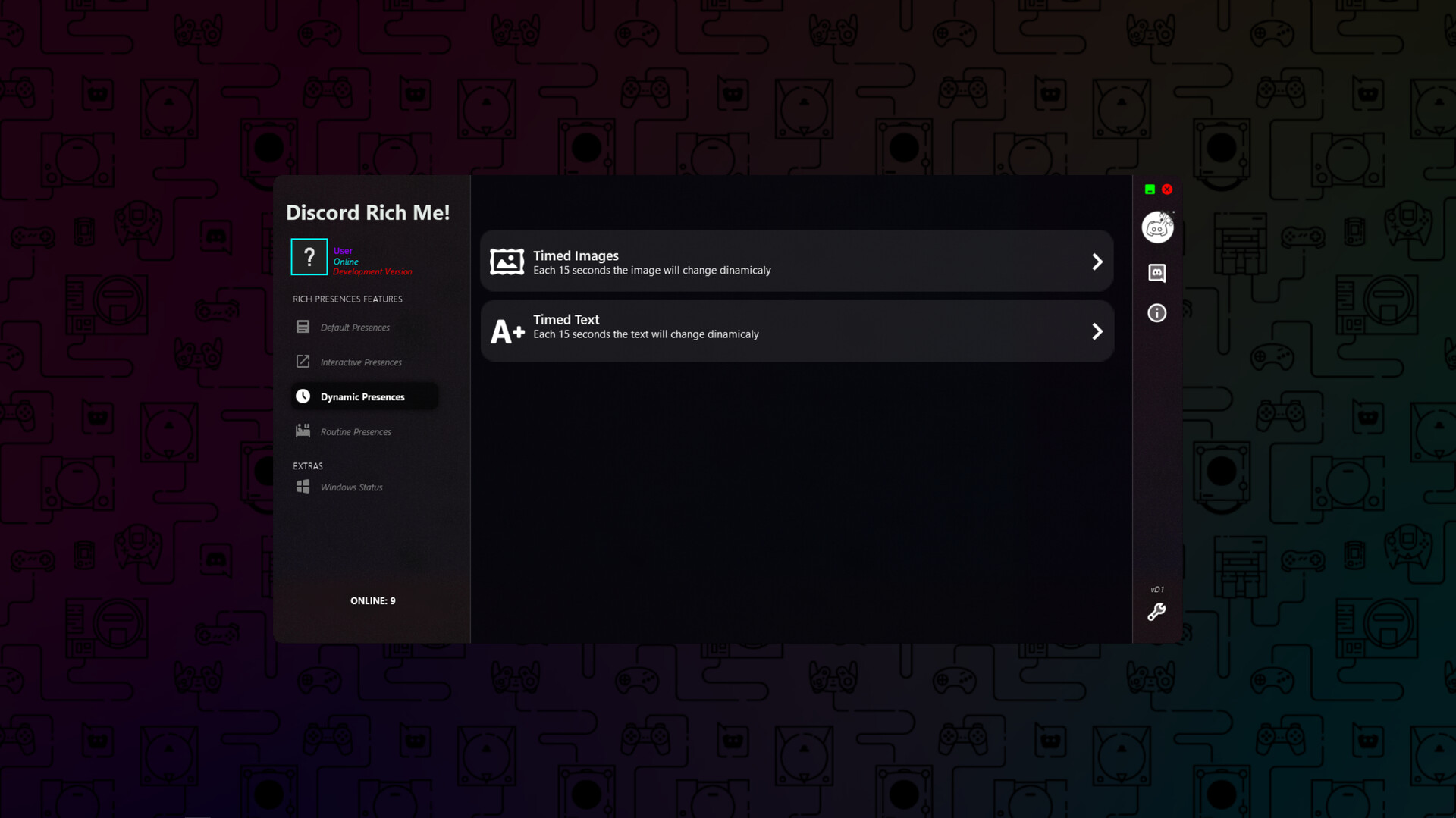Click the ONLINE: 9 counter
The height and width of the screenshot is (818, 1456).
coord(372,600)
